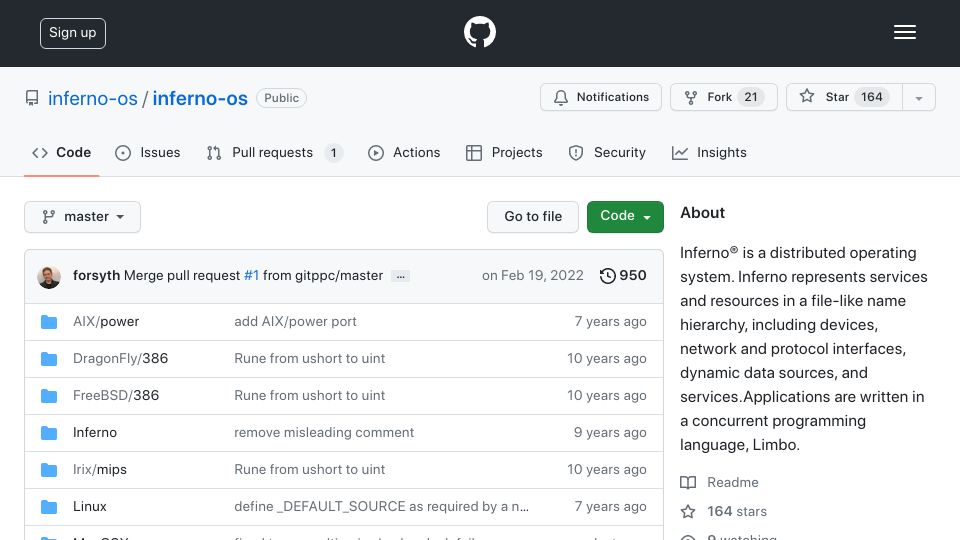Viewport: 960px width, 540px height.
Task: Click the FreeBSD/386 folder icon
Action: click(x=49, y=396)
